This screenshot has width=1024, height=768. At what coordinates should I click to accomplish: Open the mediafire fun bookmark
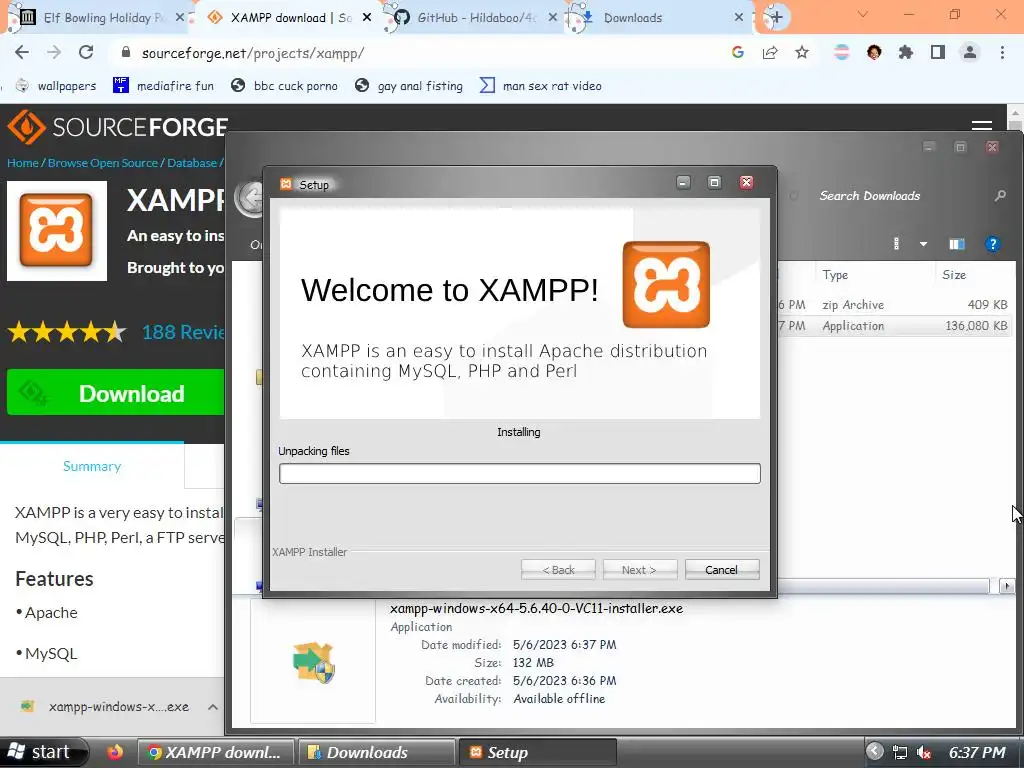pyautogui.click(x=163, y=86)
